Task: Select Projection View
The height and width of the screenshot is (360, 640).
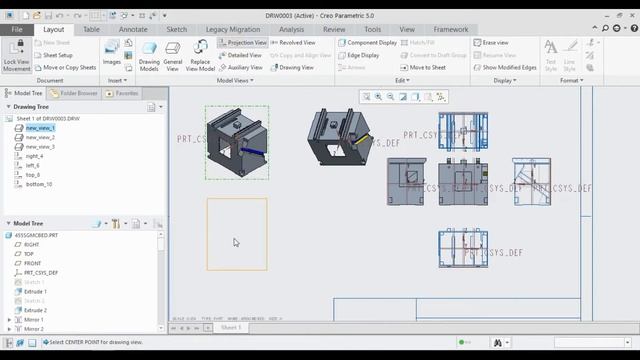Action: pos(242,42)
